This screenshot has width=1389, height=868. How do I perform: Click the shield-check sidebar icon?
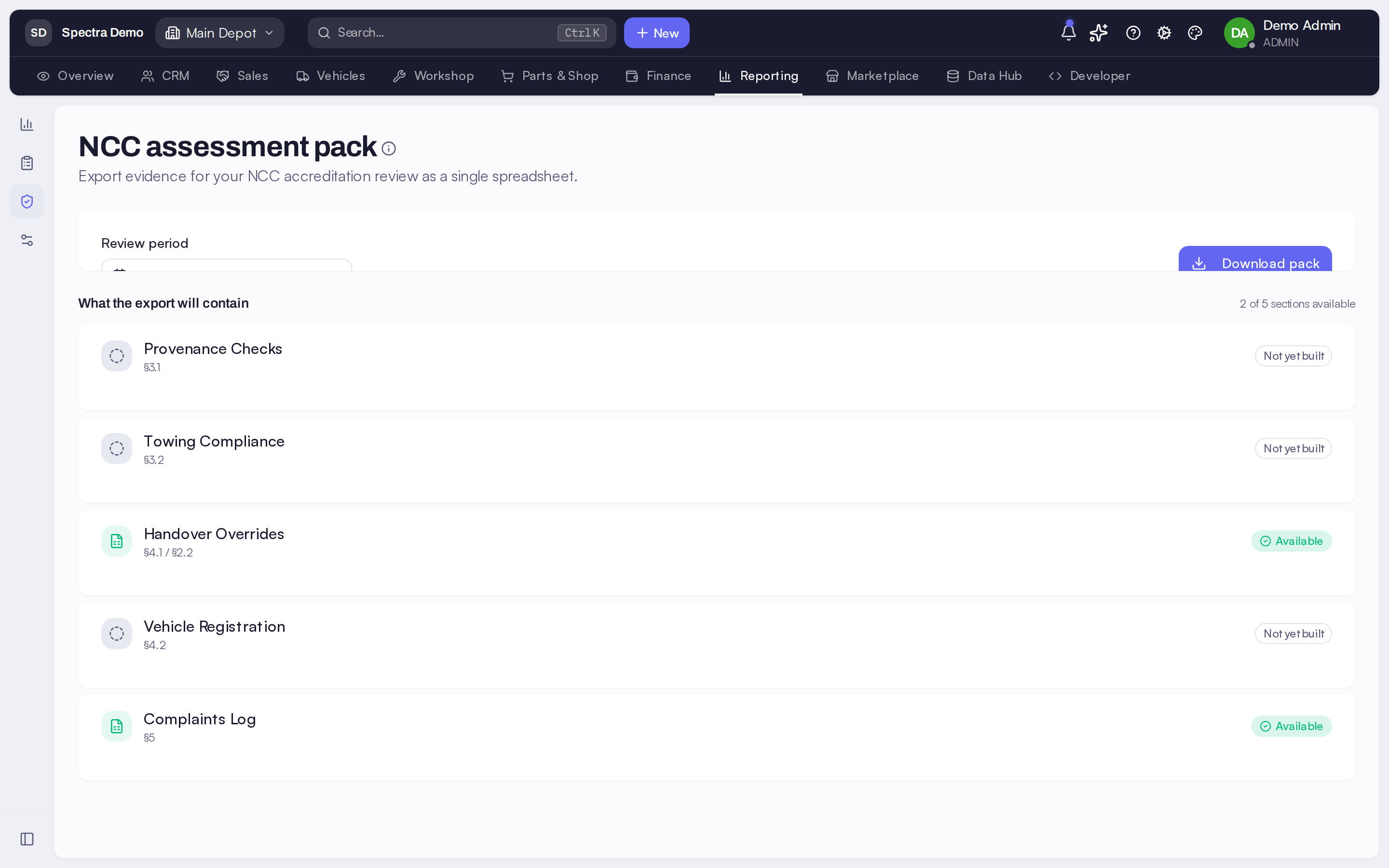pos(27,202)
